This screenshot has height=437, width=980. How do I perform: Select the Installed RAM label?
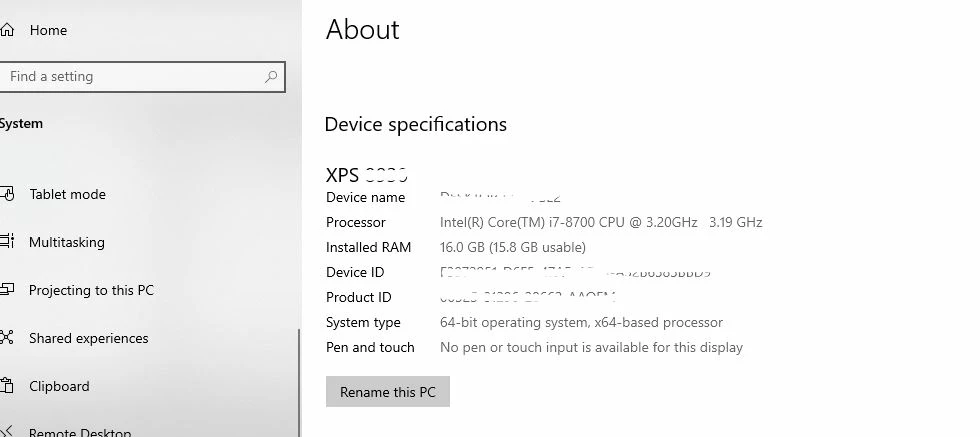coord(368,248)
